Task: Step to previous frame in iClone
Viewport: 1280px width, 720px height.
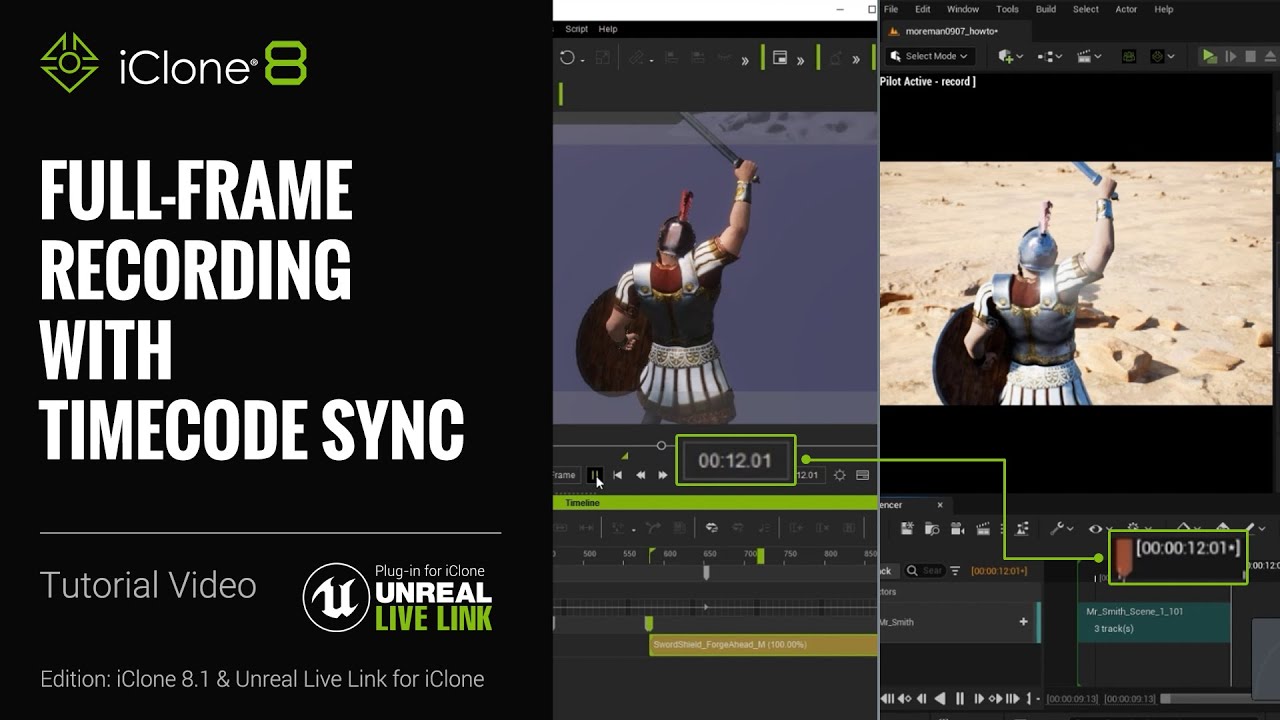Action: click(640, 475)
